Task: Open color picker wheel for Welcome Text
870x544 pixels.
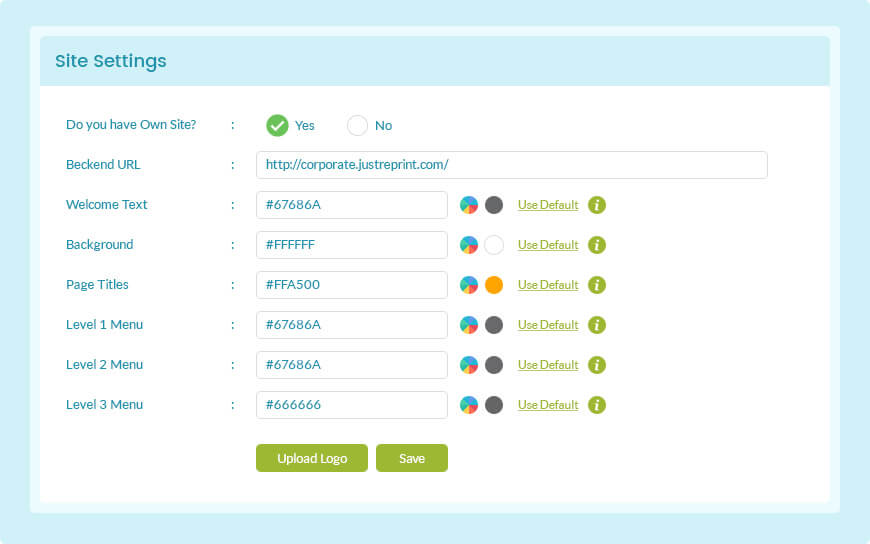Action: pyautogui.click(x=469, y=205)
